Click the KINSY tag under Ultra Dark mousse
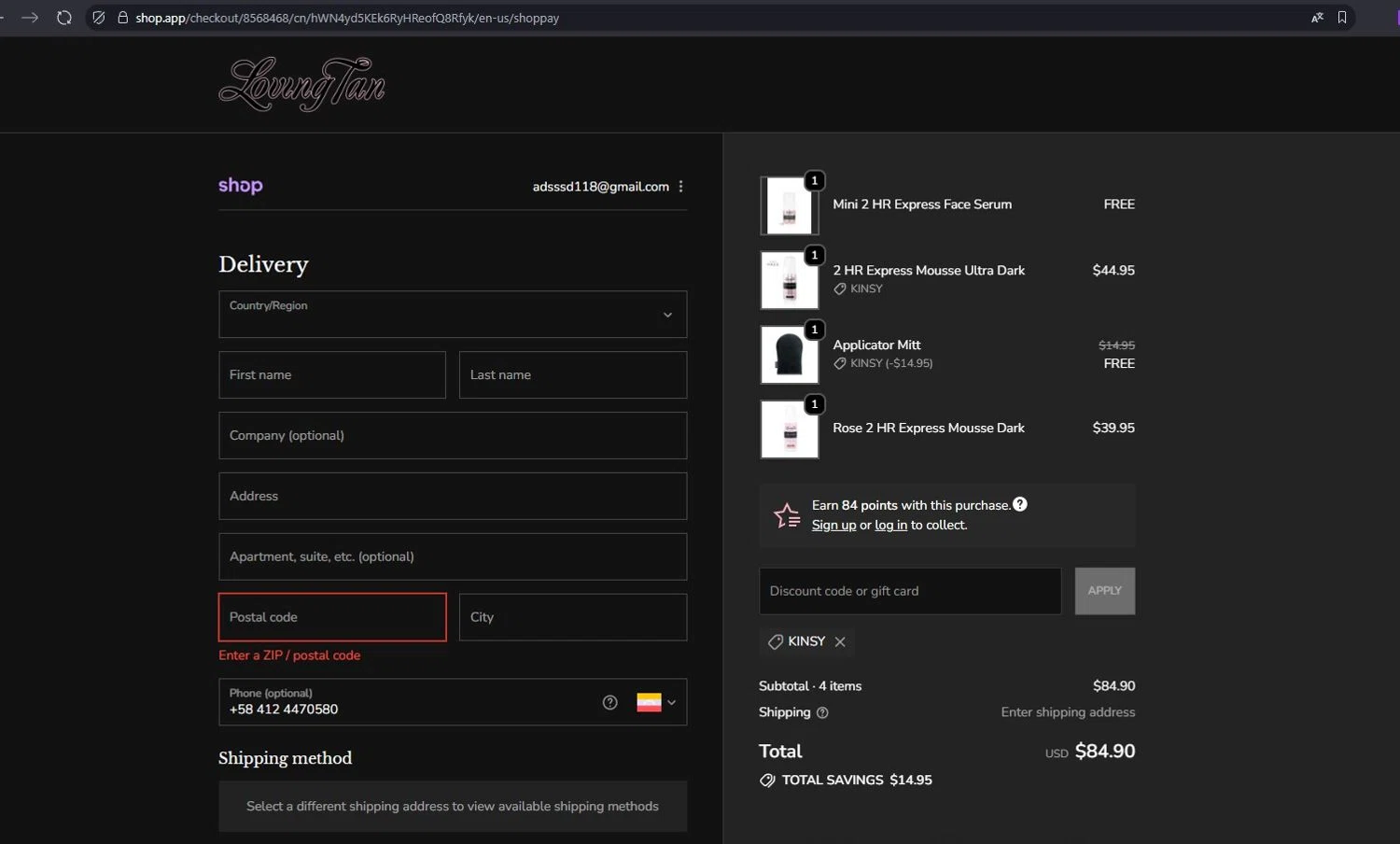The width and height of the screenshot is (1400, 844). [858, 288]
